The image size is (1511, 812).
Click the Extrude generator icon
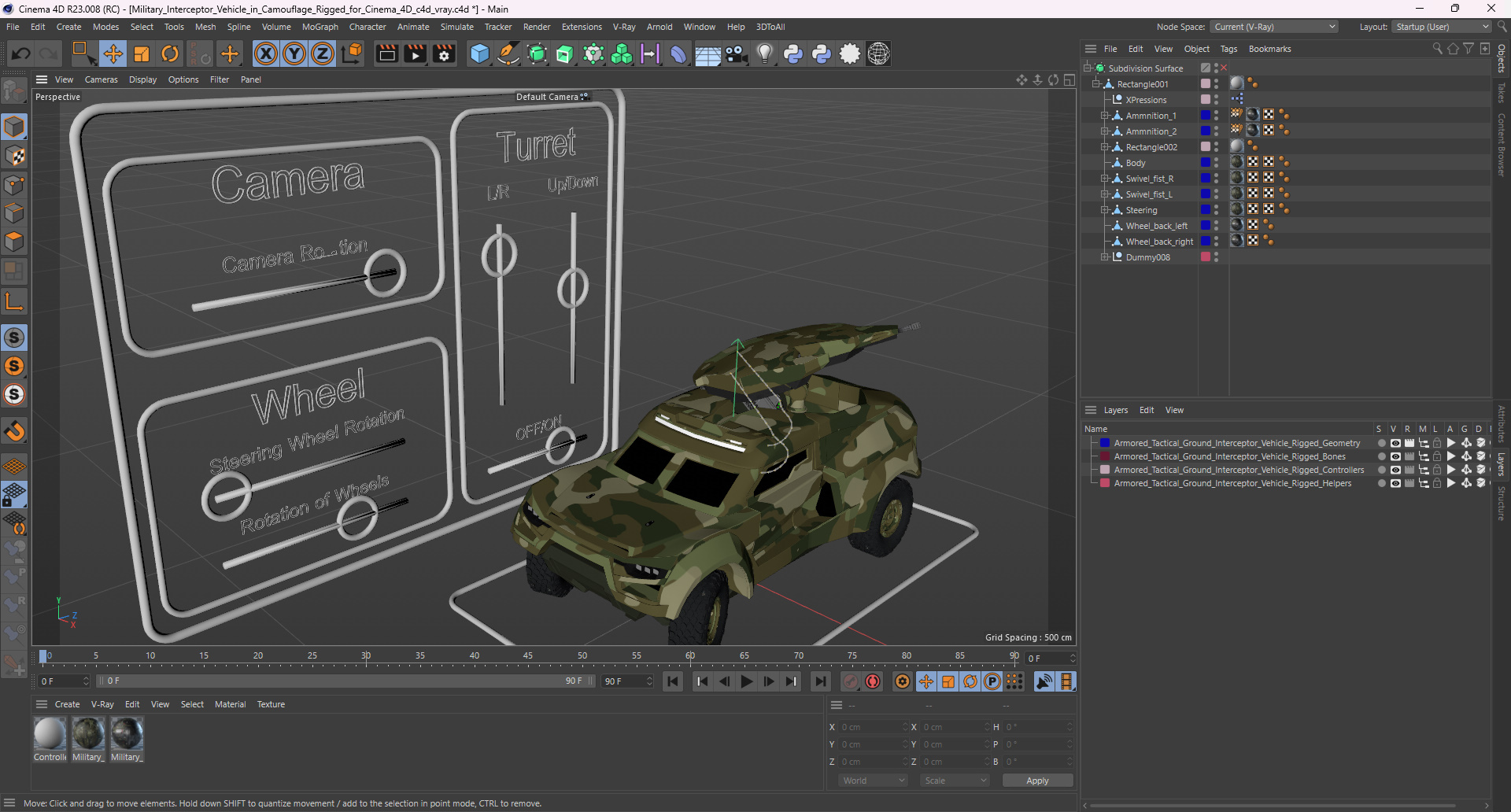(x=565, y=54)
